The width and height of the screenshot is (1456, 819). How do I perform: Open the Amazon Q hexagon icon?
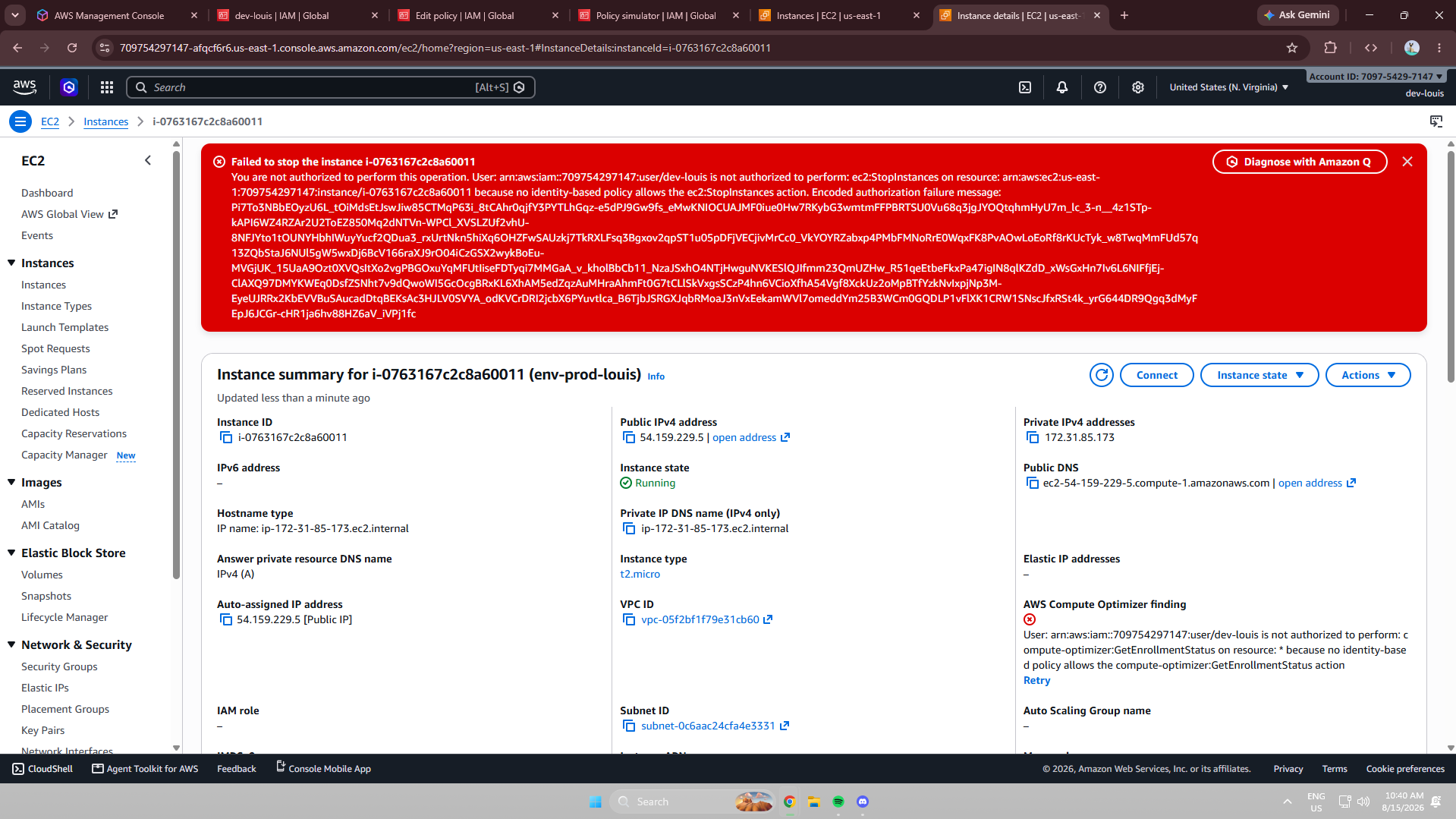[69, 87]
